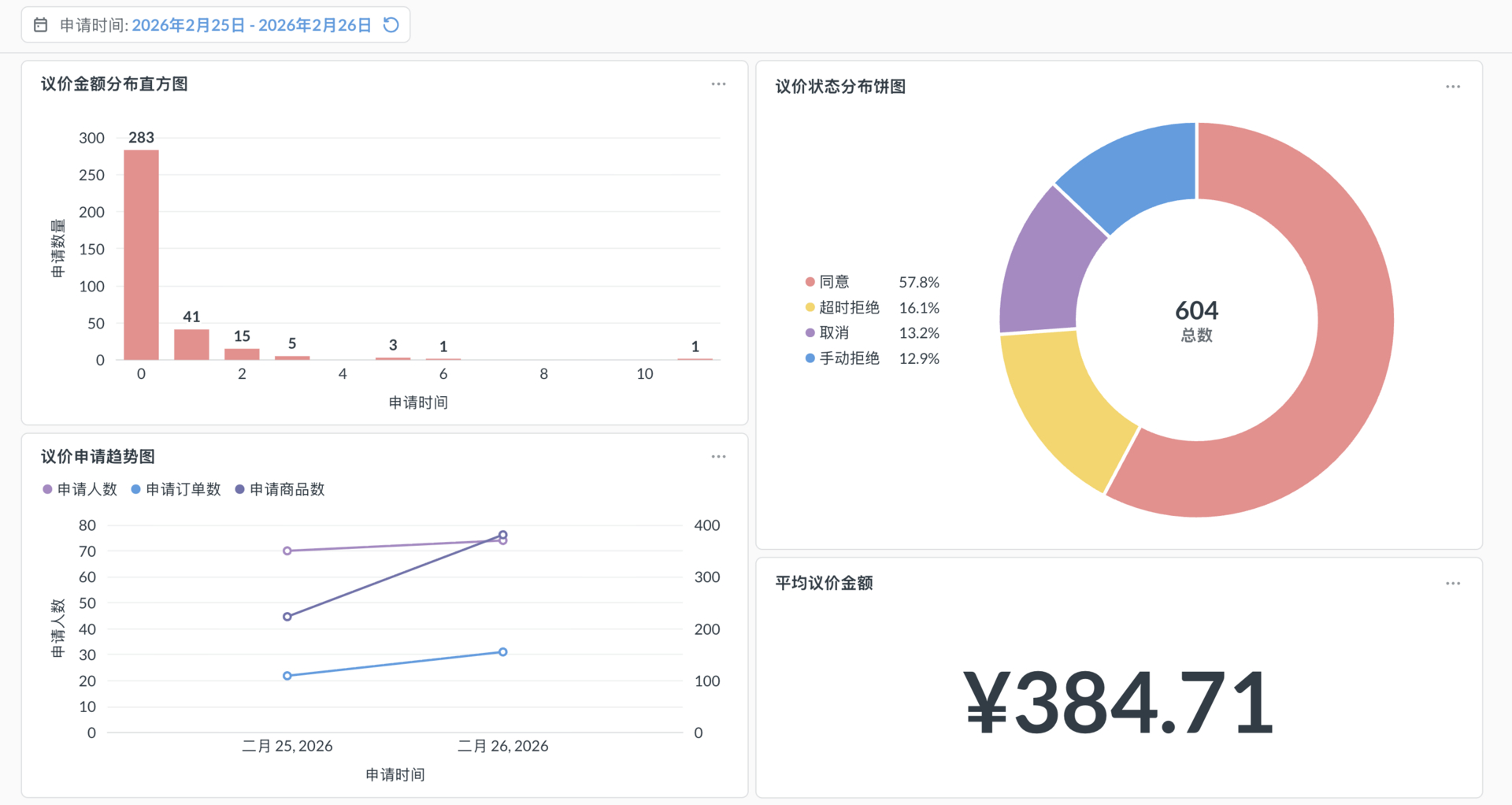1512x805 pixels.
Task: Click the histogram bar labeled 41
Action: pos(191,344)
